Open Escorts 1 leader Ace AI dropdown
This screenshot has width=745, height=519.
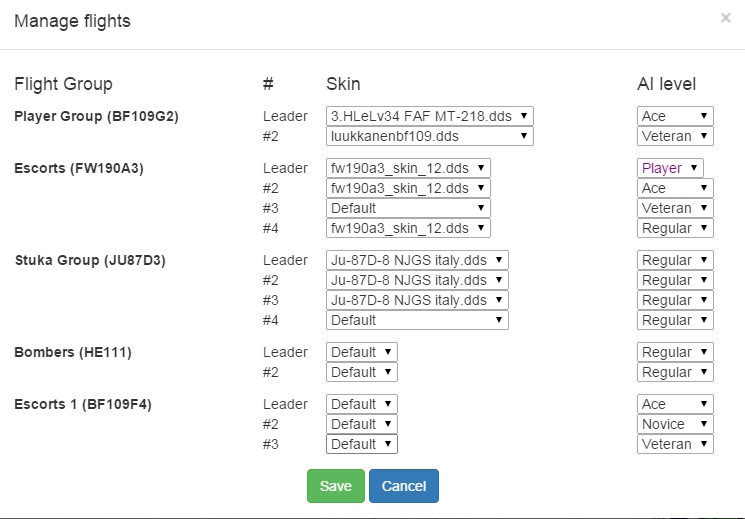coord(675,404)
